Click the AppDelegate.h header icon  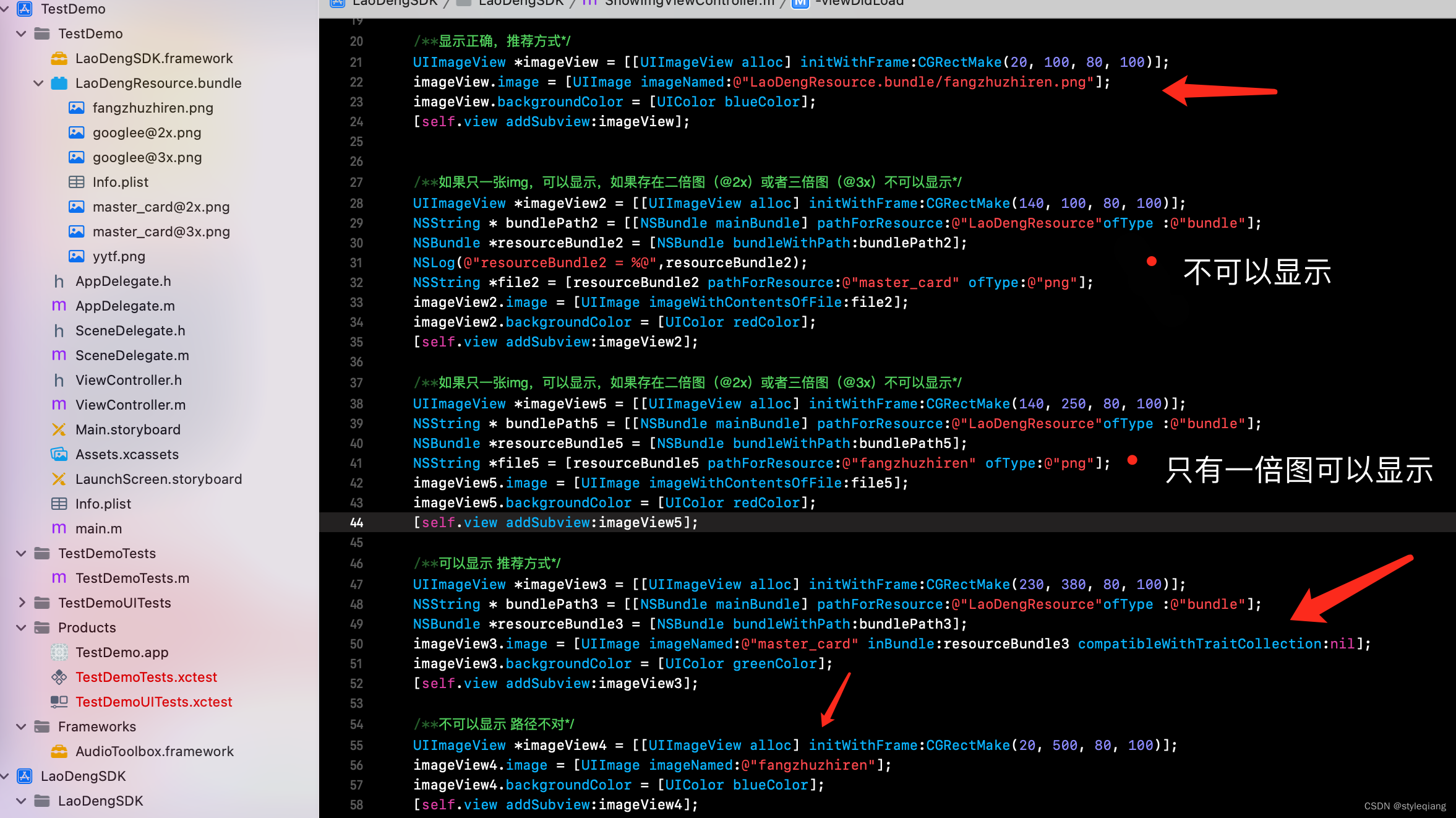coord(59,282)
